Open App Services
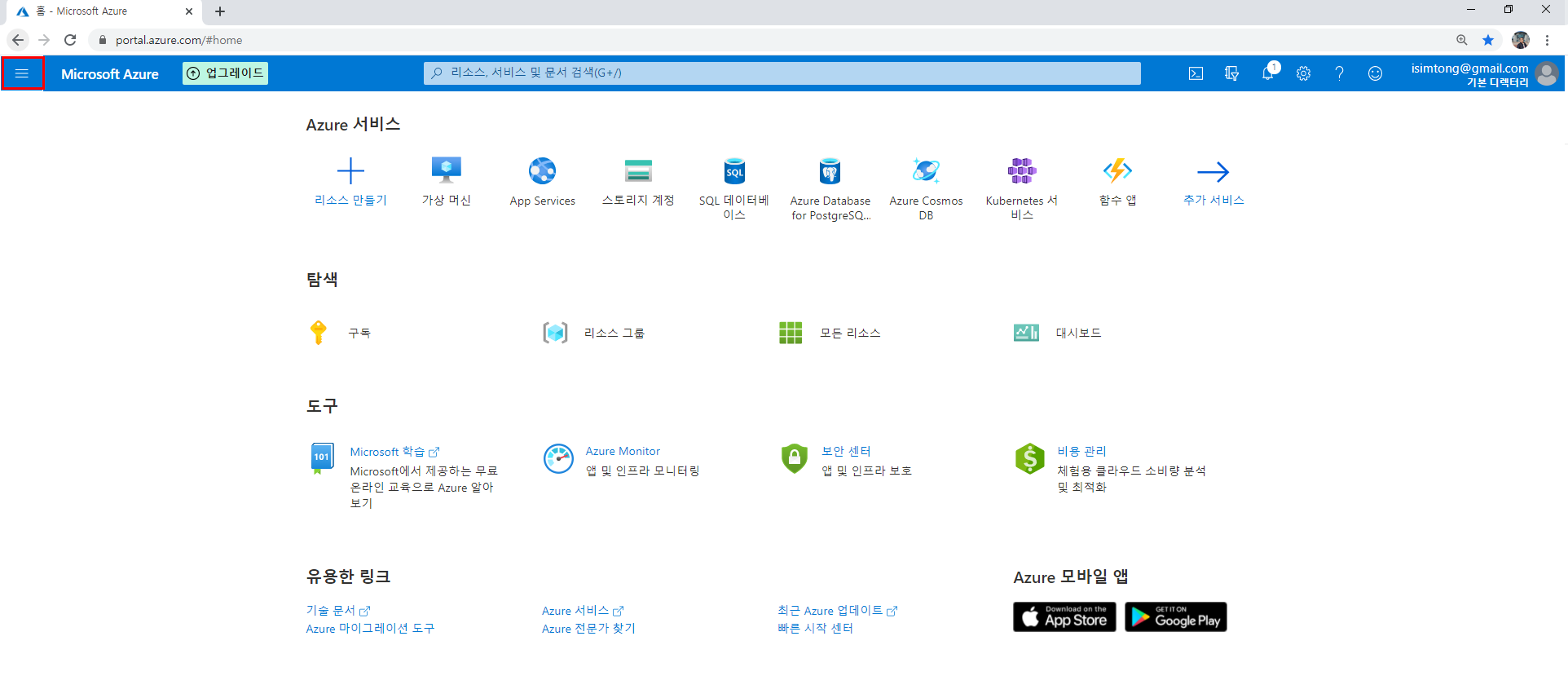The width and height of the screenshot is (1568, 676). tap(542, 182)
